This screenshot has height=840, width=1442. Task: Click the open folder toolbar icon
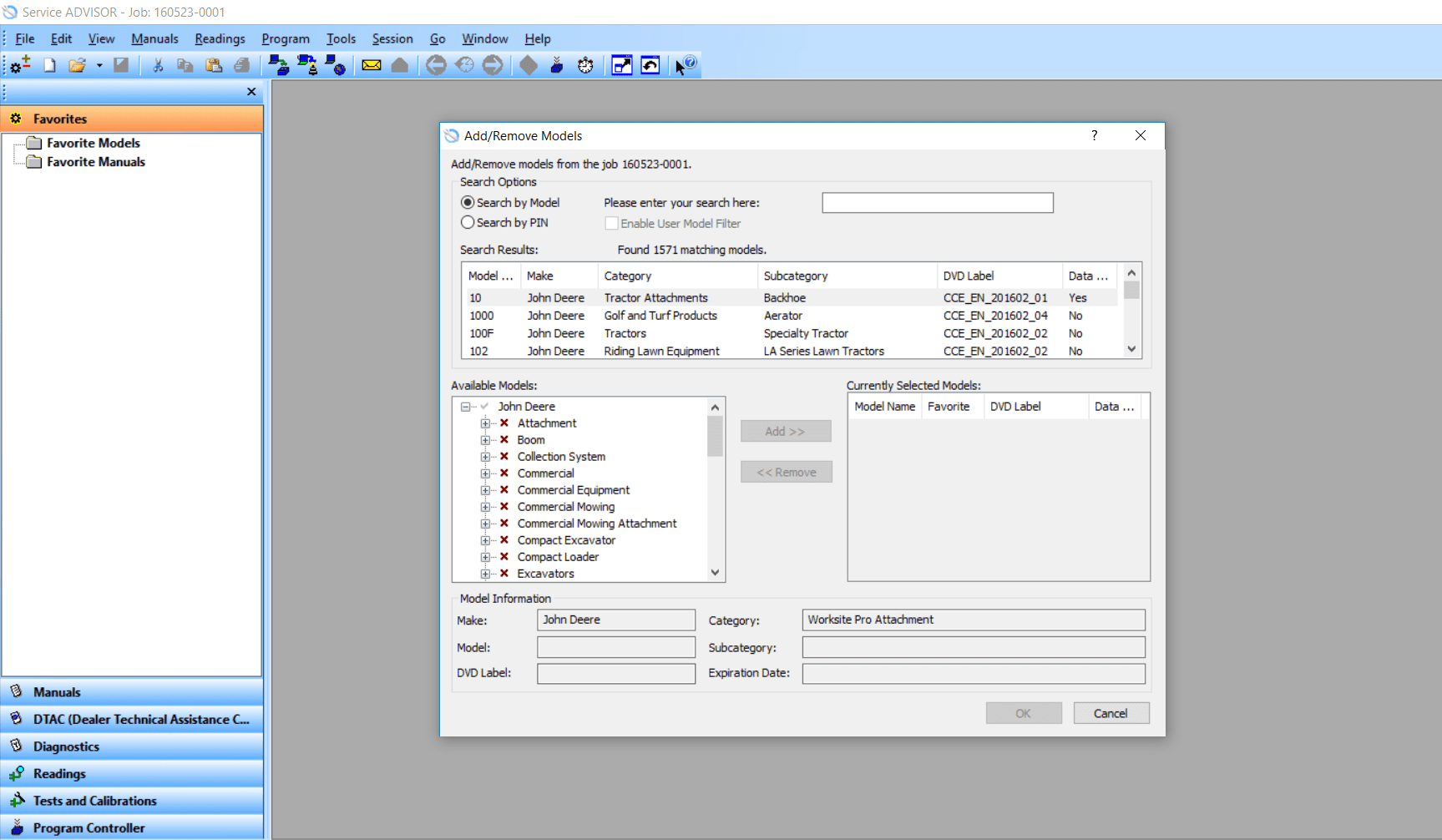pyautogui.click(x=77, y=65)
